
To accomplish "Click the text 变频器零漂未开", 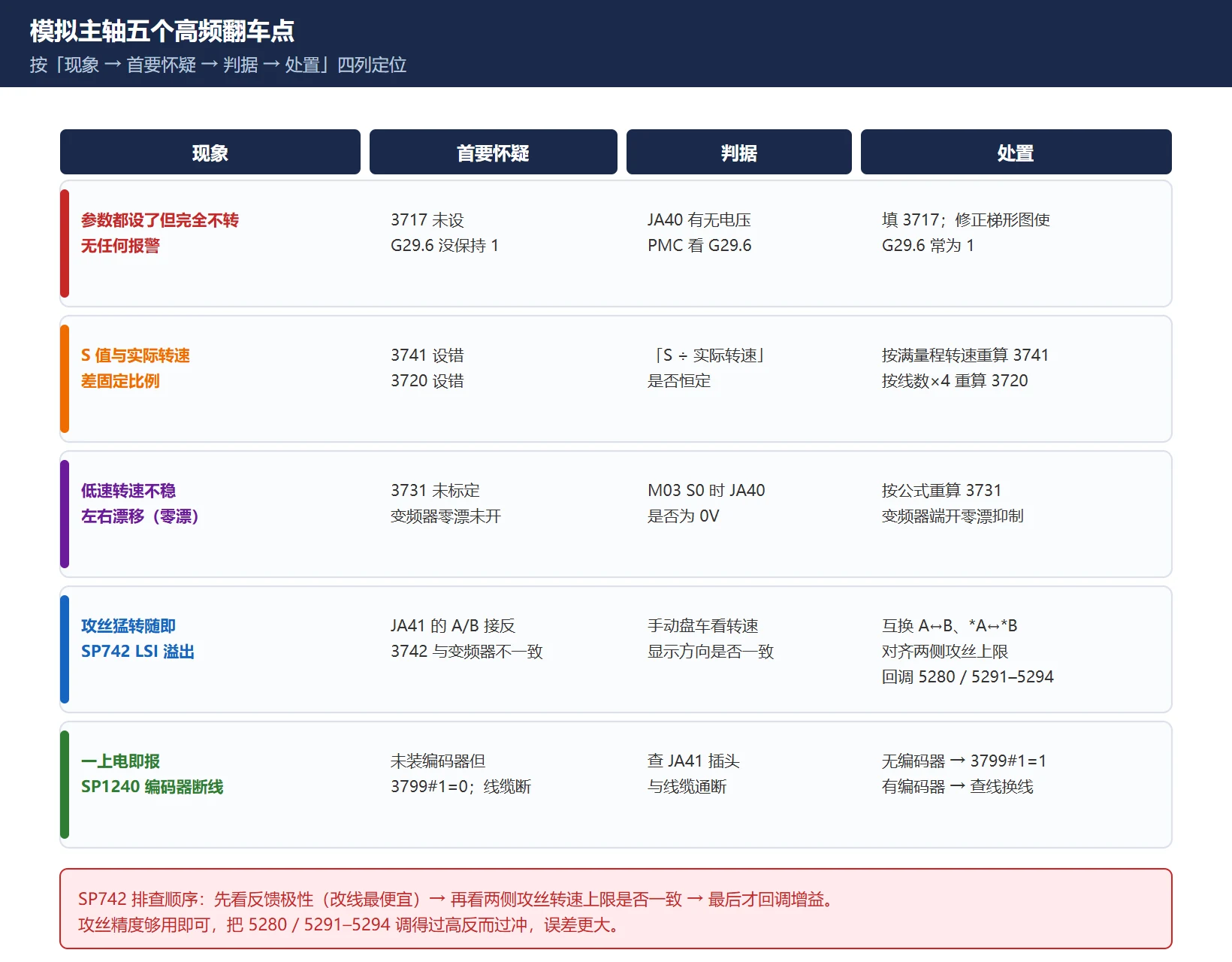I will [x=445, y=516].
